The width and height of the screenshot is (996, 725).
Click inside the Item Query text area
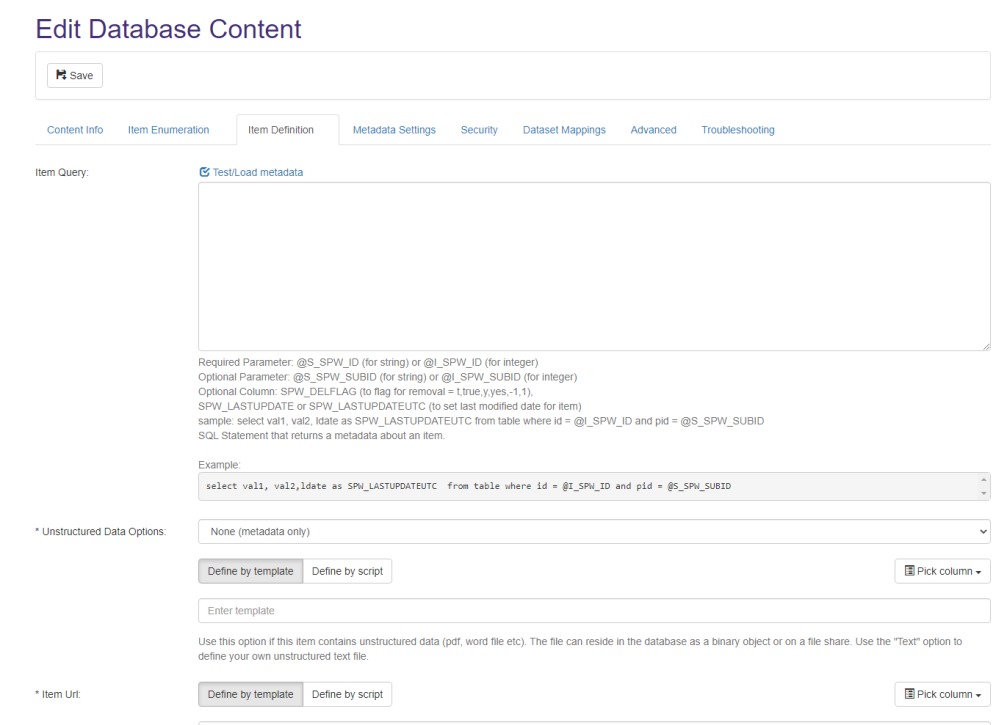[594, 266]
